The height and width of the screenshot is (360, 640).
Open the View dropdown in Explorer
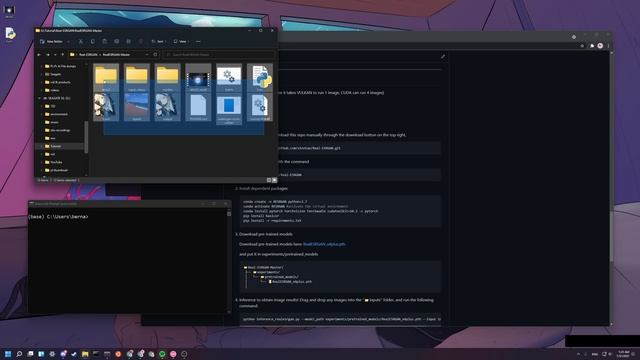pos(181,42)
